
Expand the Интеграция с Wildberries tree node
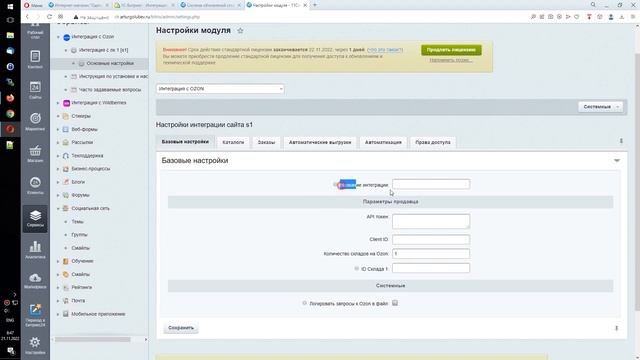58,103
